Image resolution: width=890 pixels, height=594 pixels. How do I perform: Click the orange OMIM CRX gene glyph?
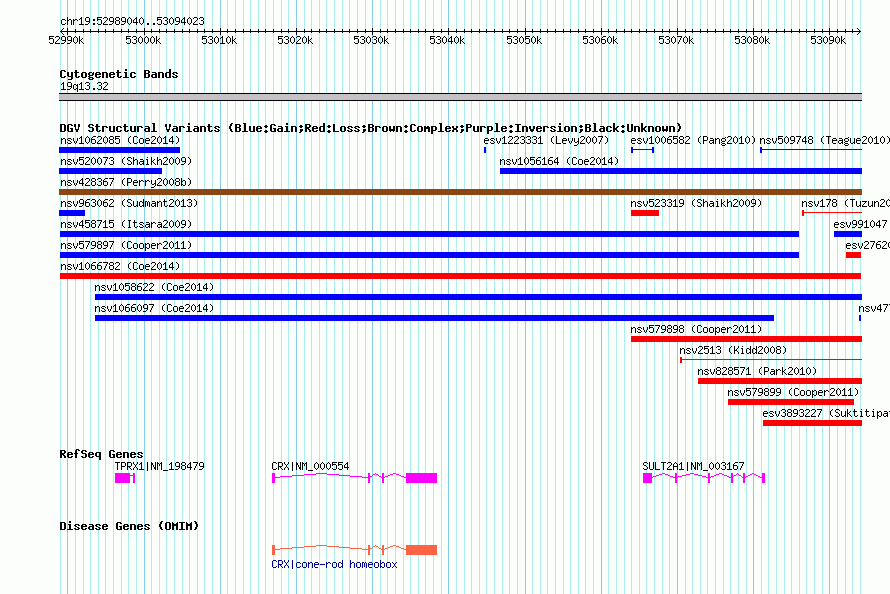coord(355,550)
